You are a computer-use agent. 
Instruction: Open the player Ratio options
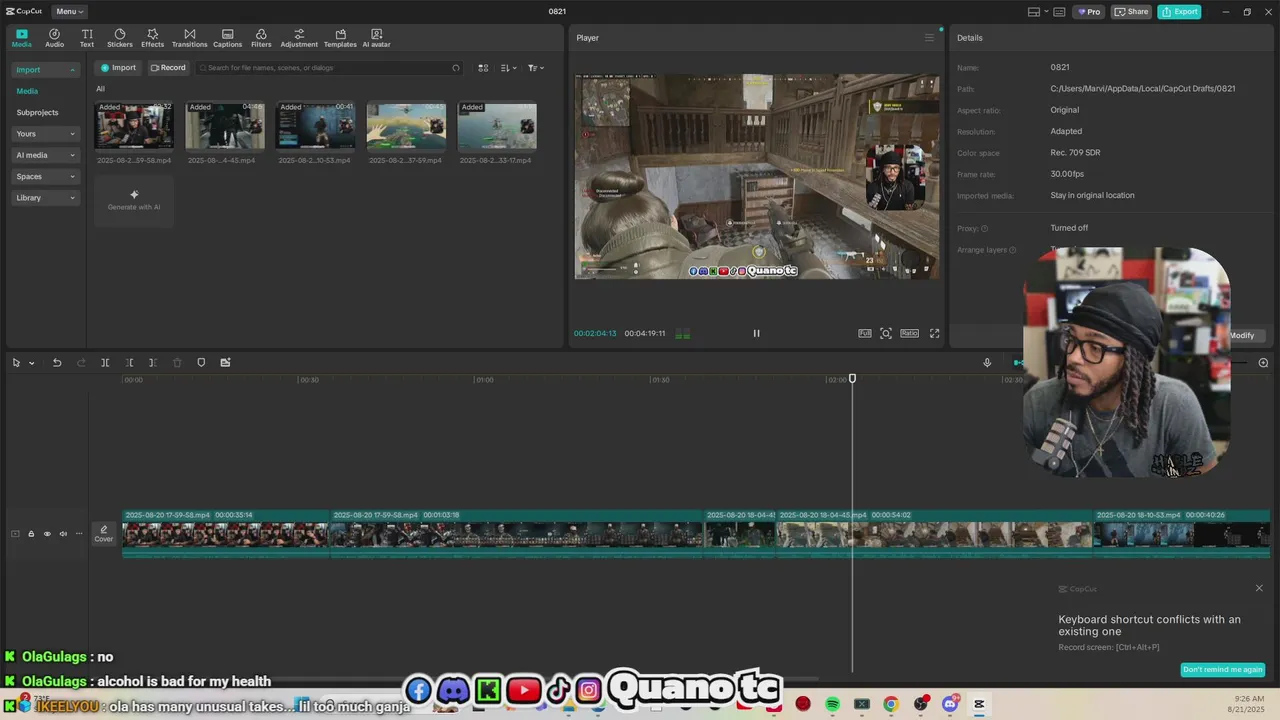[909, 333]
